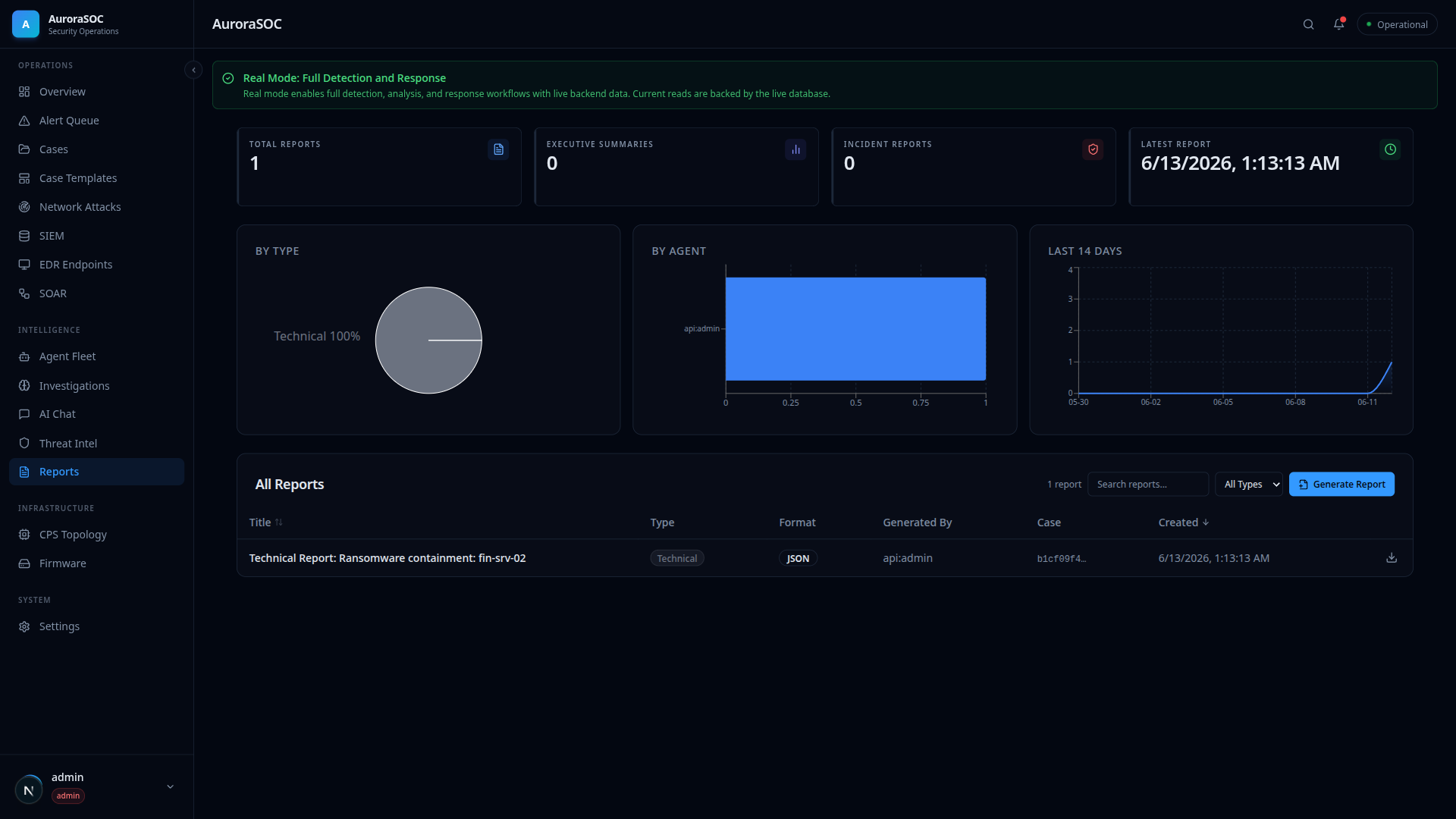Image resolution: width=1456 pixels, height=819 pixels.
Task: Click the Latest Report clock icon
Action: coord(1390,149)
